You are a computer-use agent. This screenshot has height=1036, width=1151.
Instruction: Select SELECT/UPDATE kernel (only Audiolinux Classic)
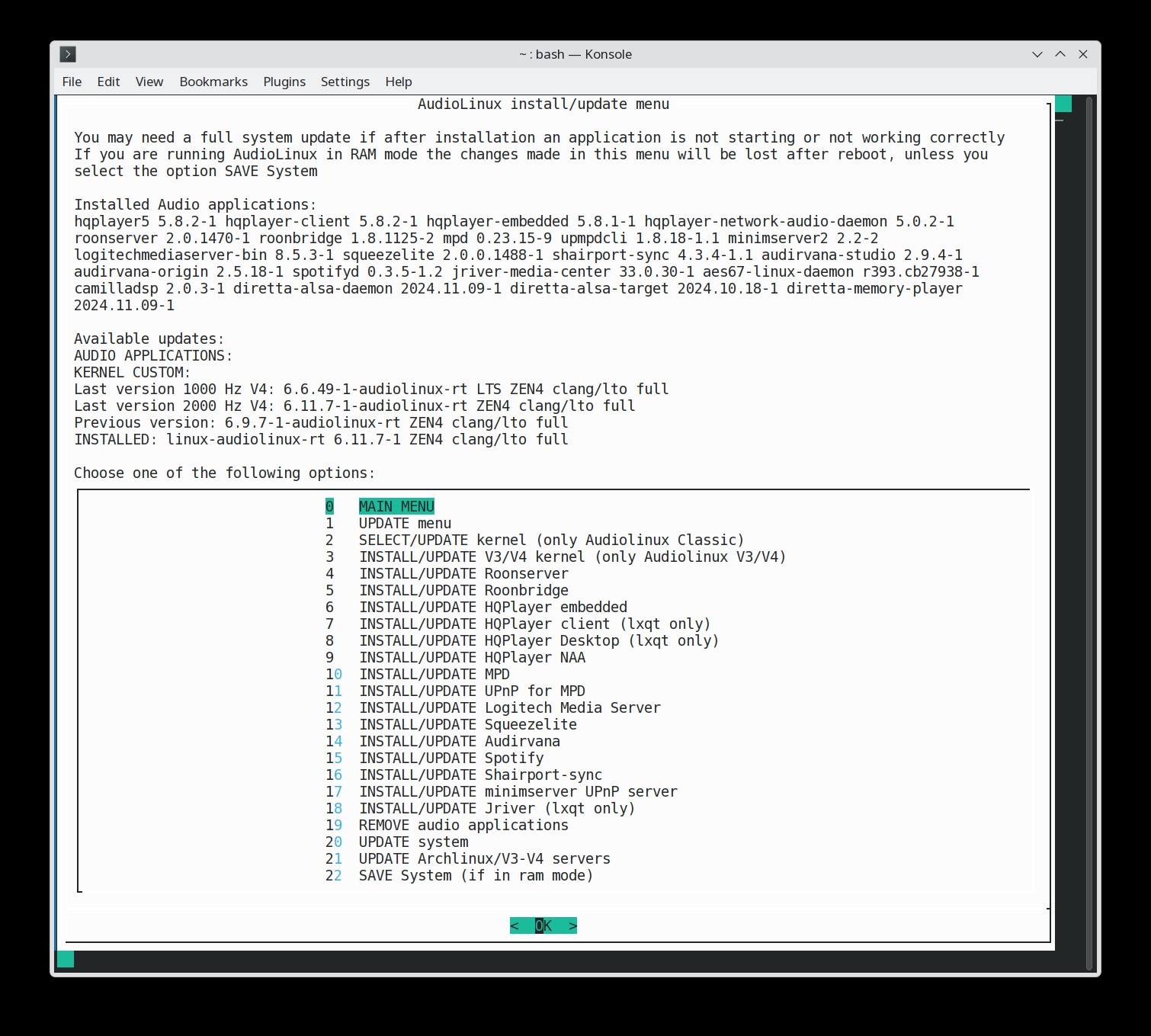534,540
